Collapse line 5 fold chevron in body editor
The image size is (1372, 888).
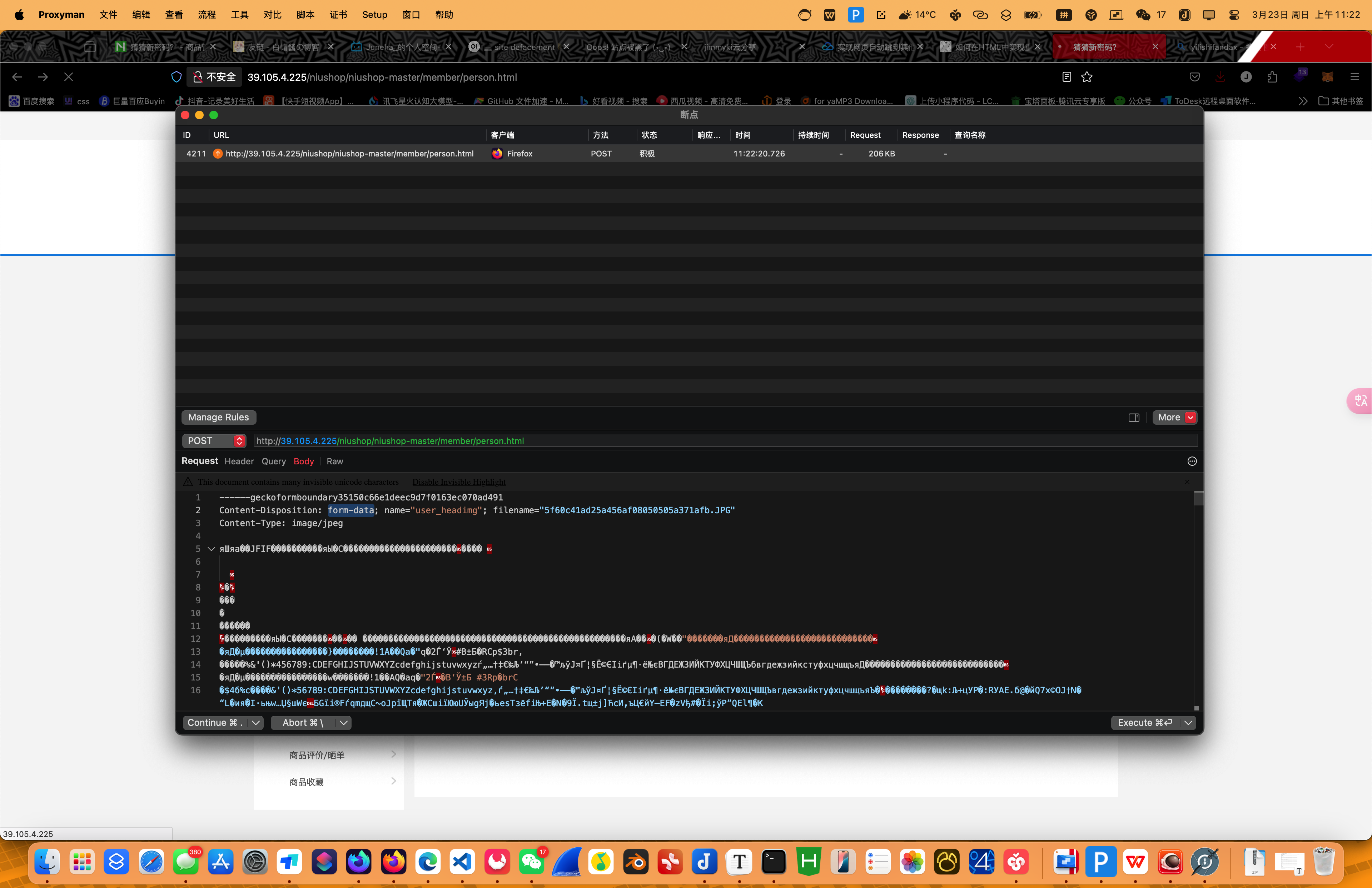[211, 549]
